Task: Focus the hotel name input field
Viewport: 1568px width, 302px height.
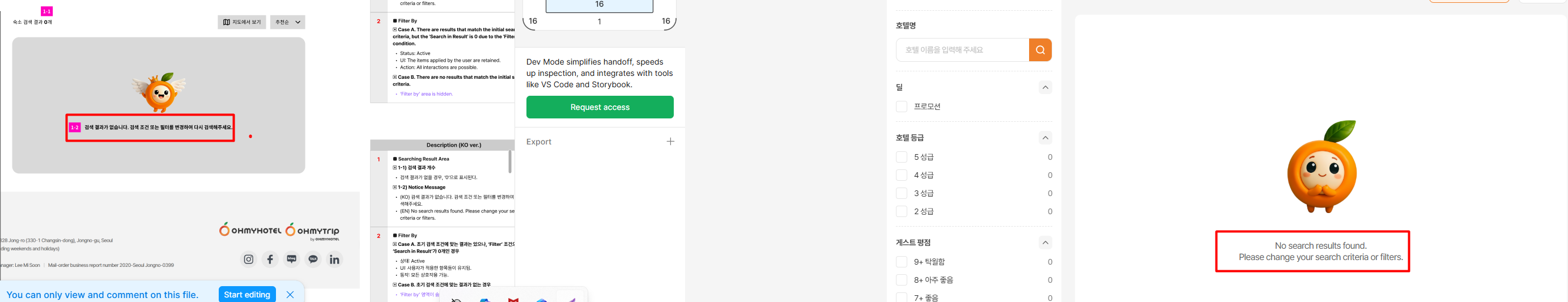Action: click(x=962, y=50)
